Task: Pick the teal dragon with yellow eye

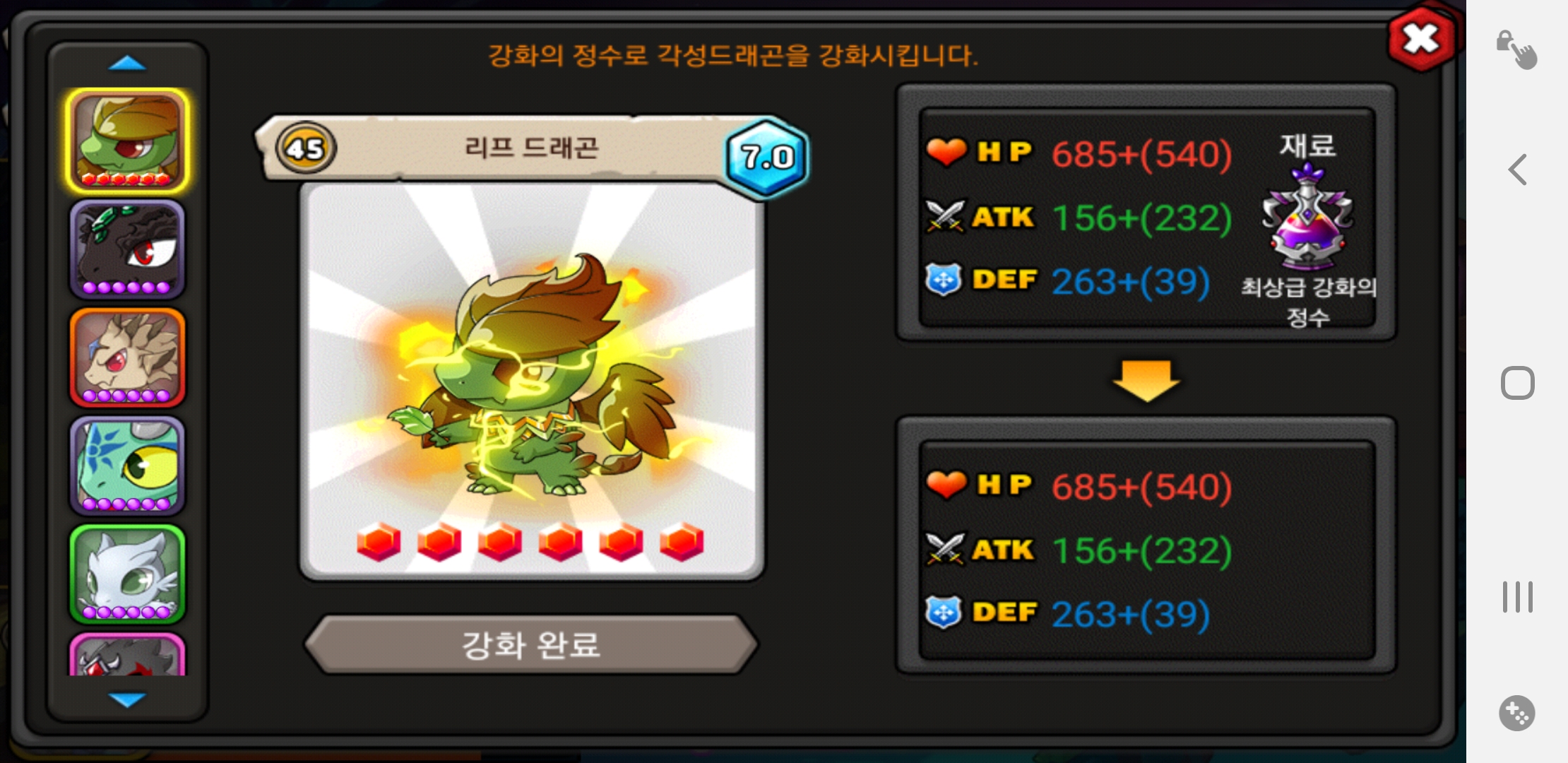Action: tap(127, 466)
